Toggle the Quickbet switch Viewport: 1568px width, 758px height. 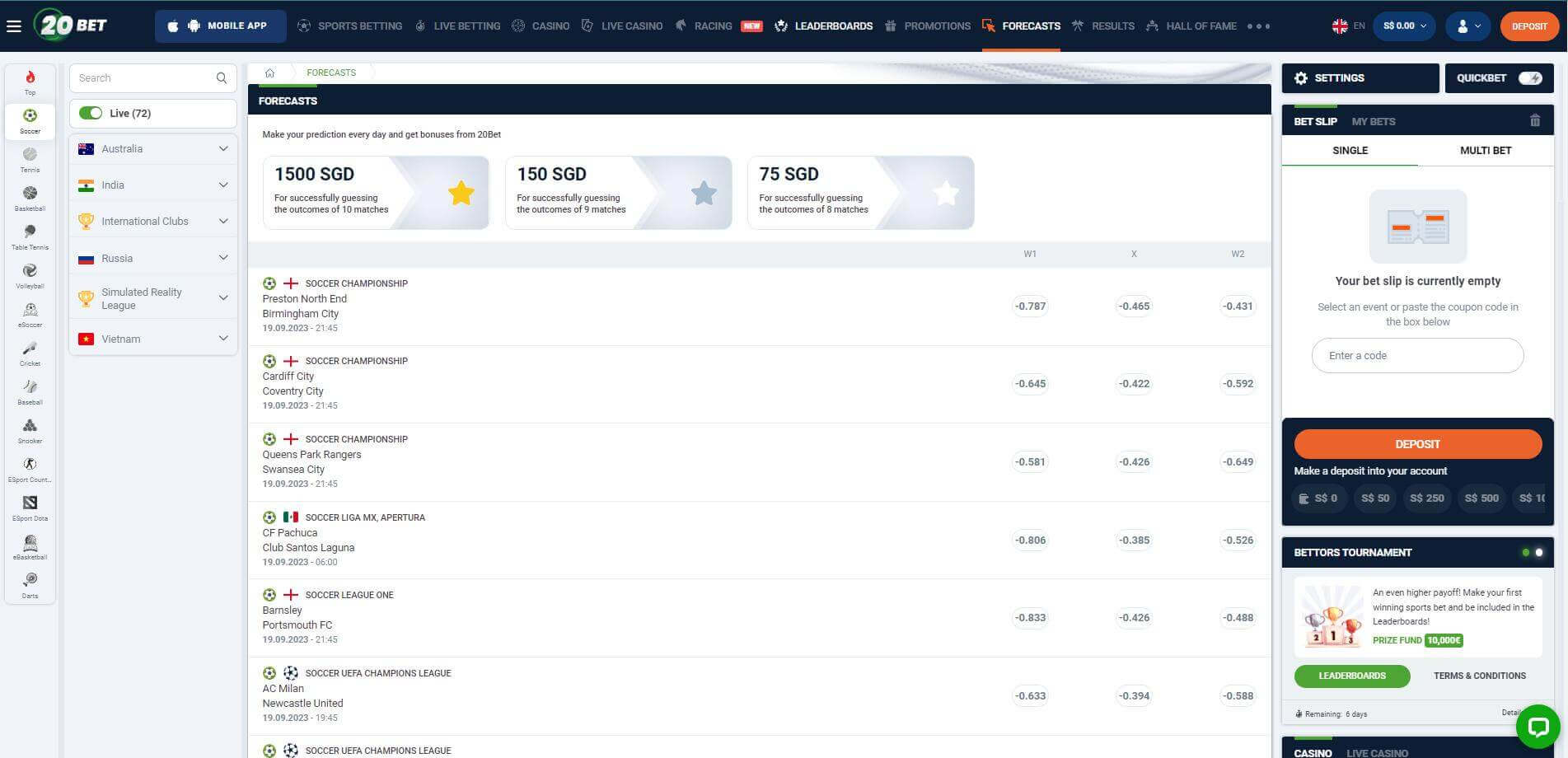[1530, 78]
